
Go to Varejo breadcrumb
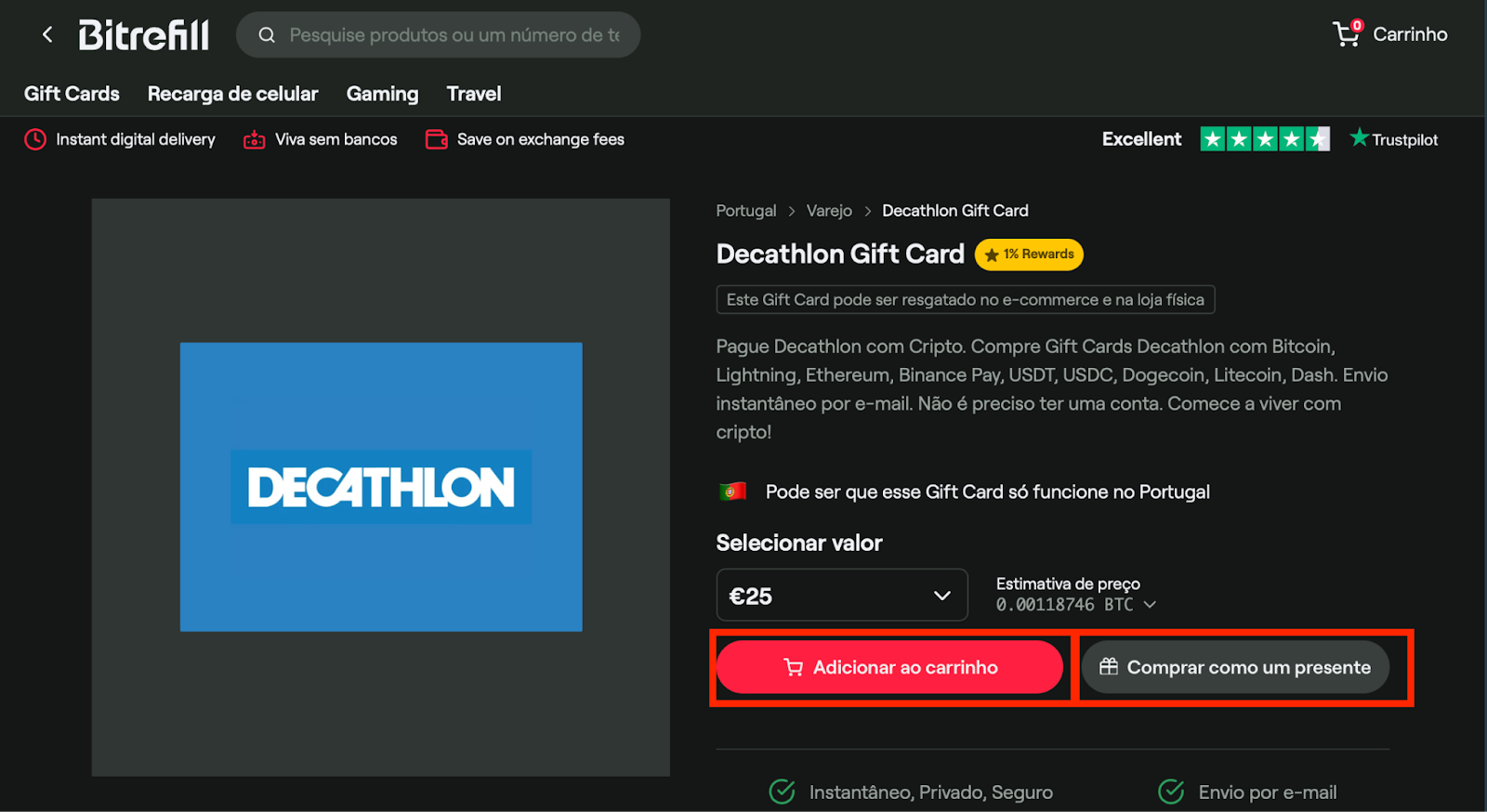pos(829,211)
